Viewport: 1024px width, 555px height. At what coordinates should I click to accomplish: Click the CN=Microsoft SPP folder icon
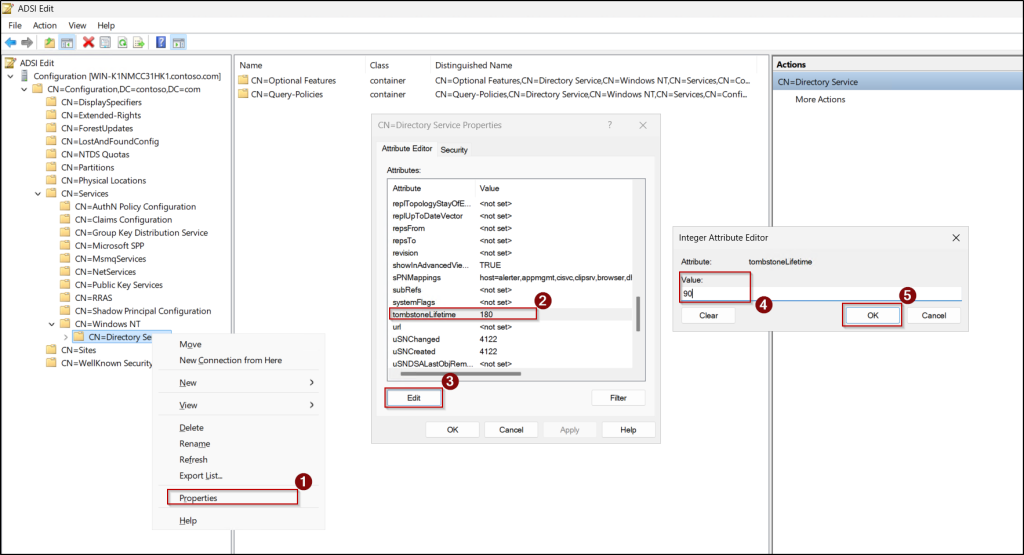coord(65,246)
